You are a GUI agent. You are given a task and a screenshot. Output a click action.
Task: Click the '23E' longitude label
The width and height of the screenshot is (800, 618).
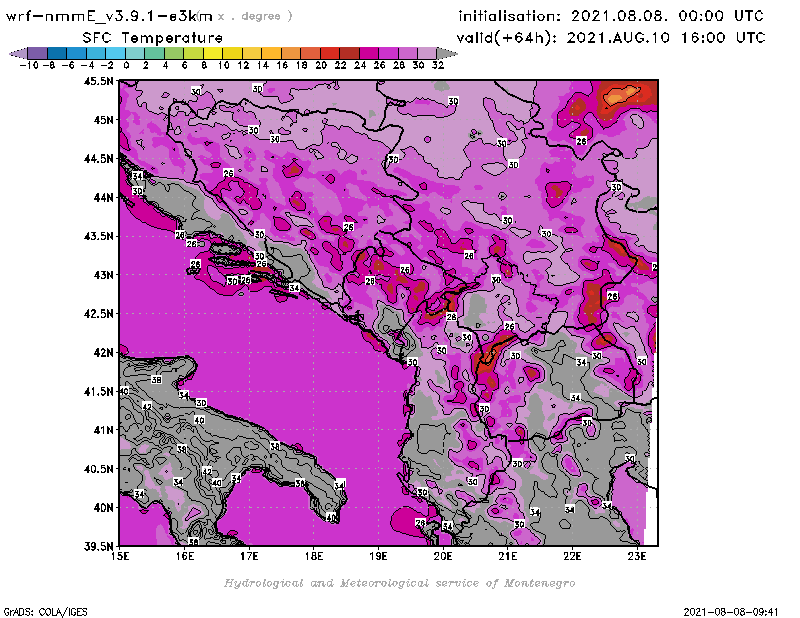pyautogui.click(x=637, y=556)
